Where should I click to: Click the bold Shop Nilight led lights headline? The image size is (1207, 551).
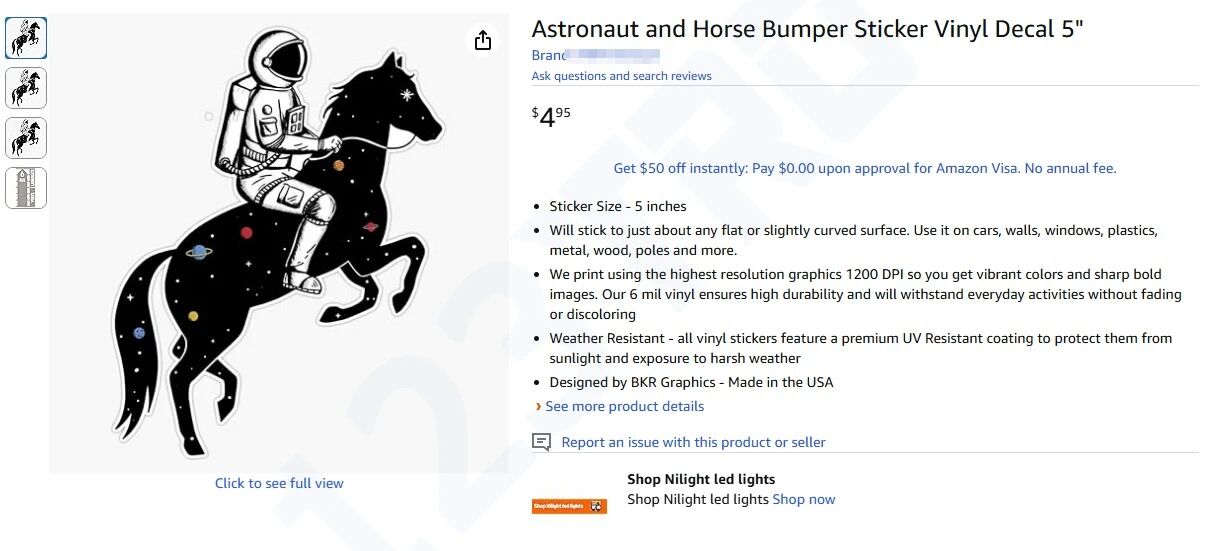701,479
